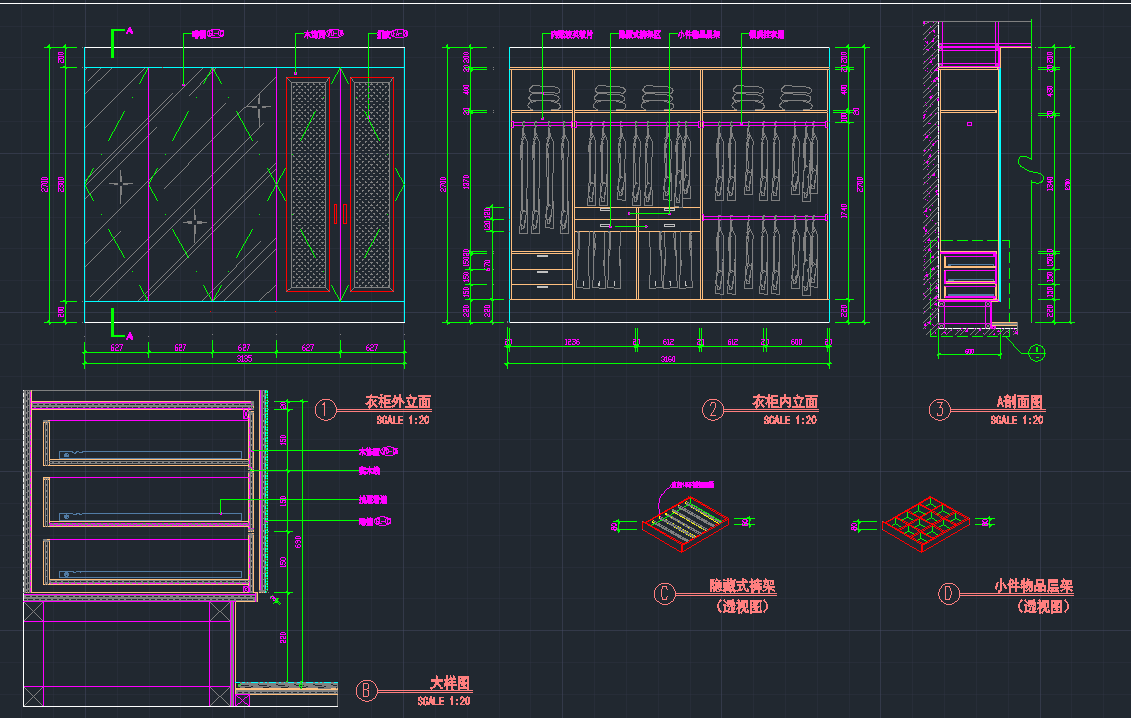Image resolution: width=1131 pixels, height=718 pixels.
Task: Click the 衣柜外立面 title text
Action: click(398, 402)
